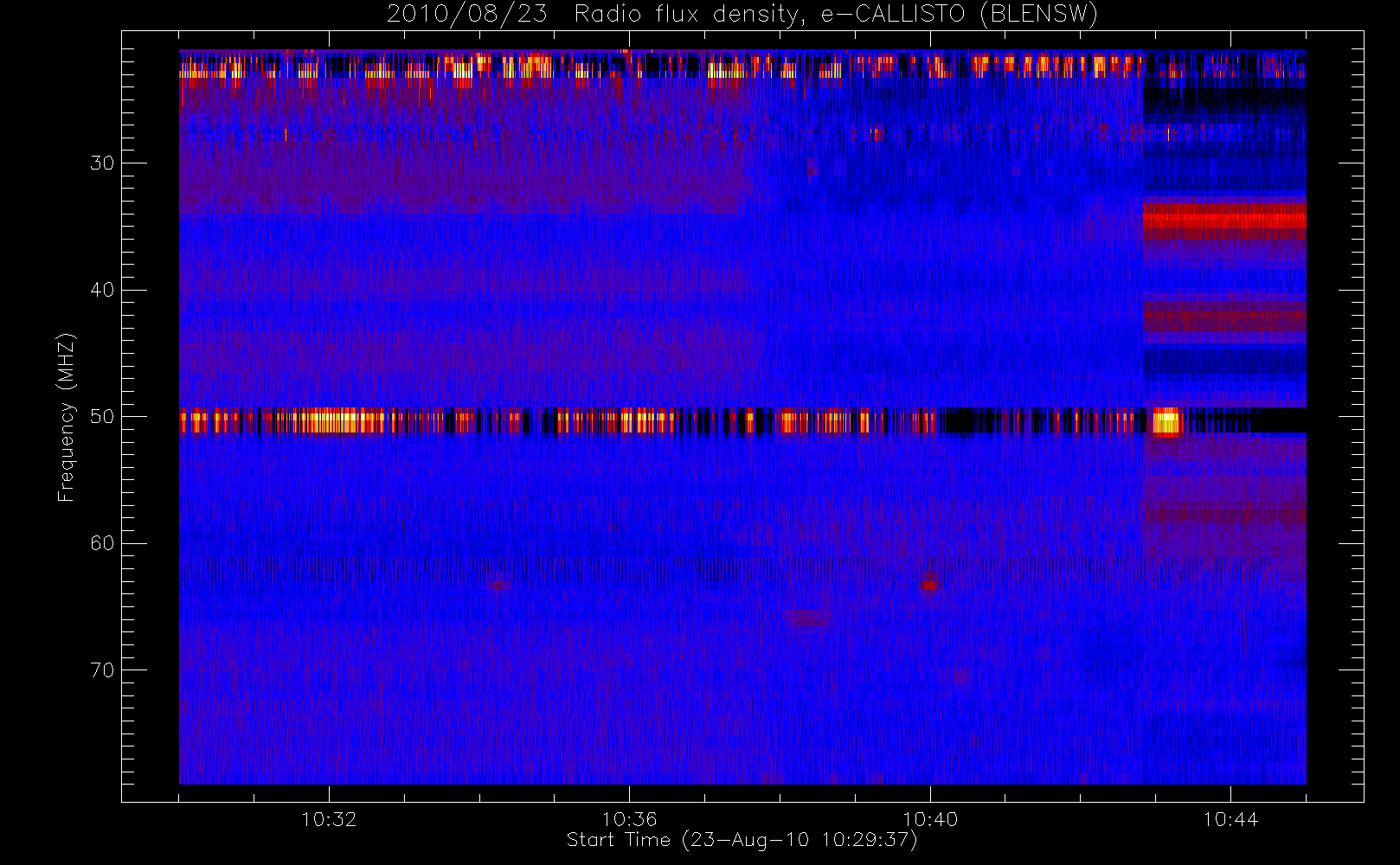The width and height of the screenshot is (1400, 865).
Task: Click the small red spot near 63 MHz at 10:40
Action: click(x=930, y=584)
